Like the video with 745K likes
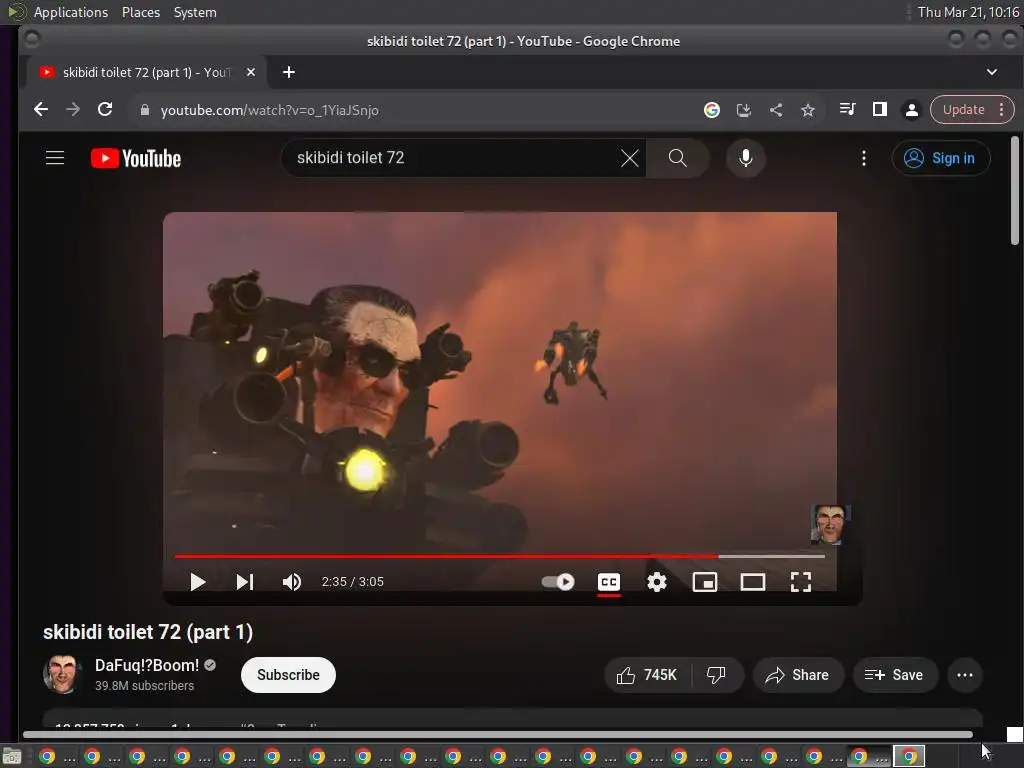The width and height of the screenshot is (1024, 768). (x=647, y=675)
